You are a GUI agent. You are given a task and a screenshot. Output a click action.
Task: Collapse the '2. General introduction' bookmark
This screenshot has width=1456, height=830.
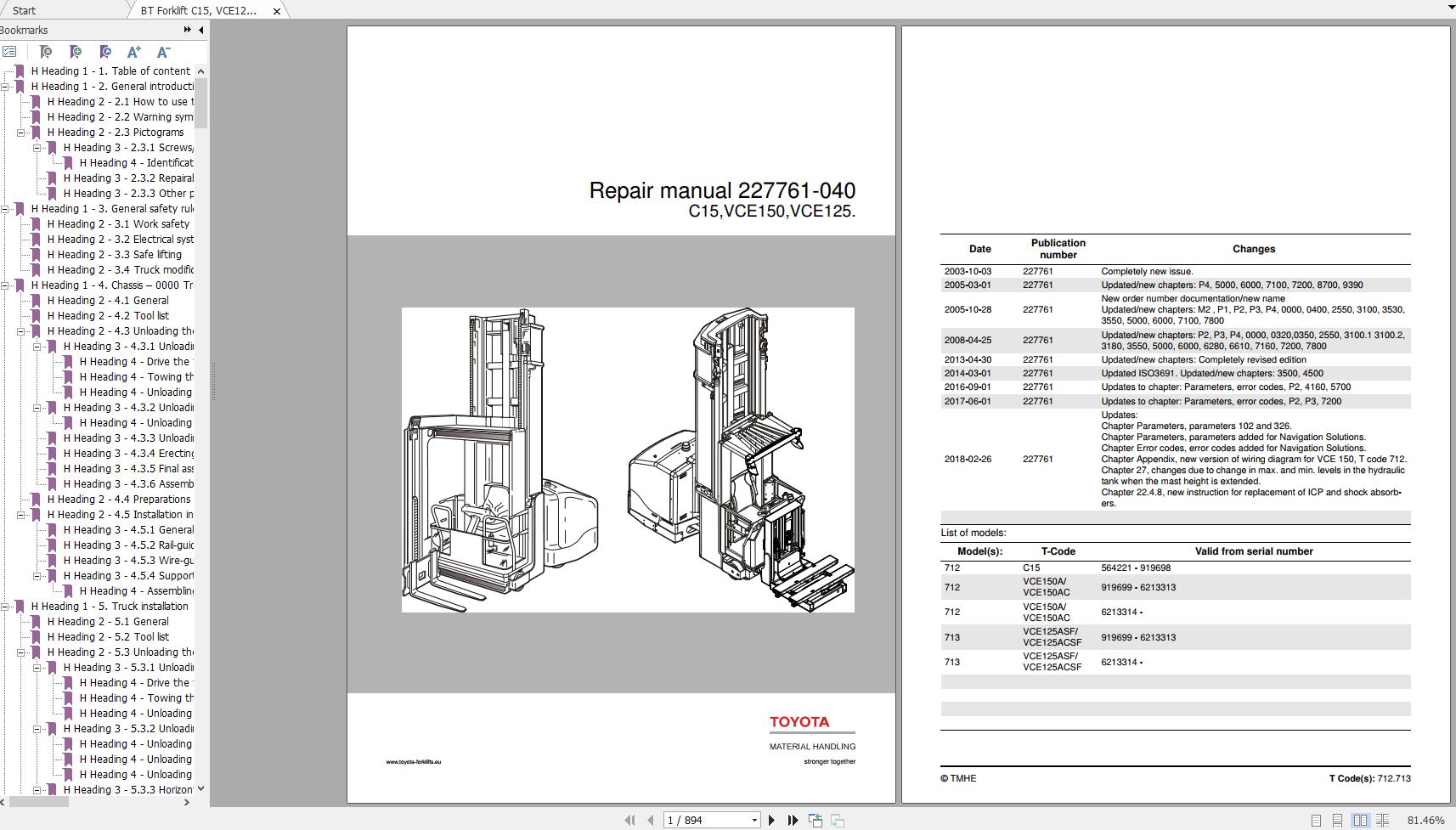[5, 86]
